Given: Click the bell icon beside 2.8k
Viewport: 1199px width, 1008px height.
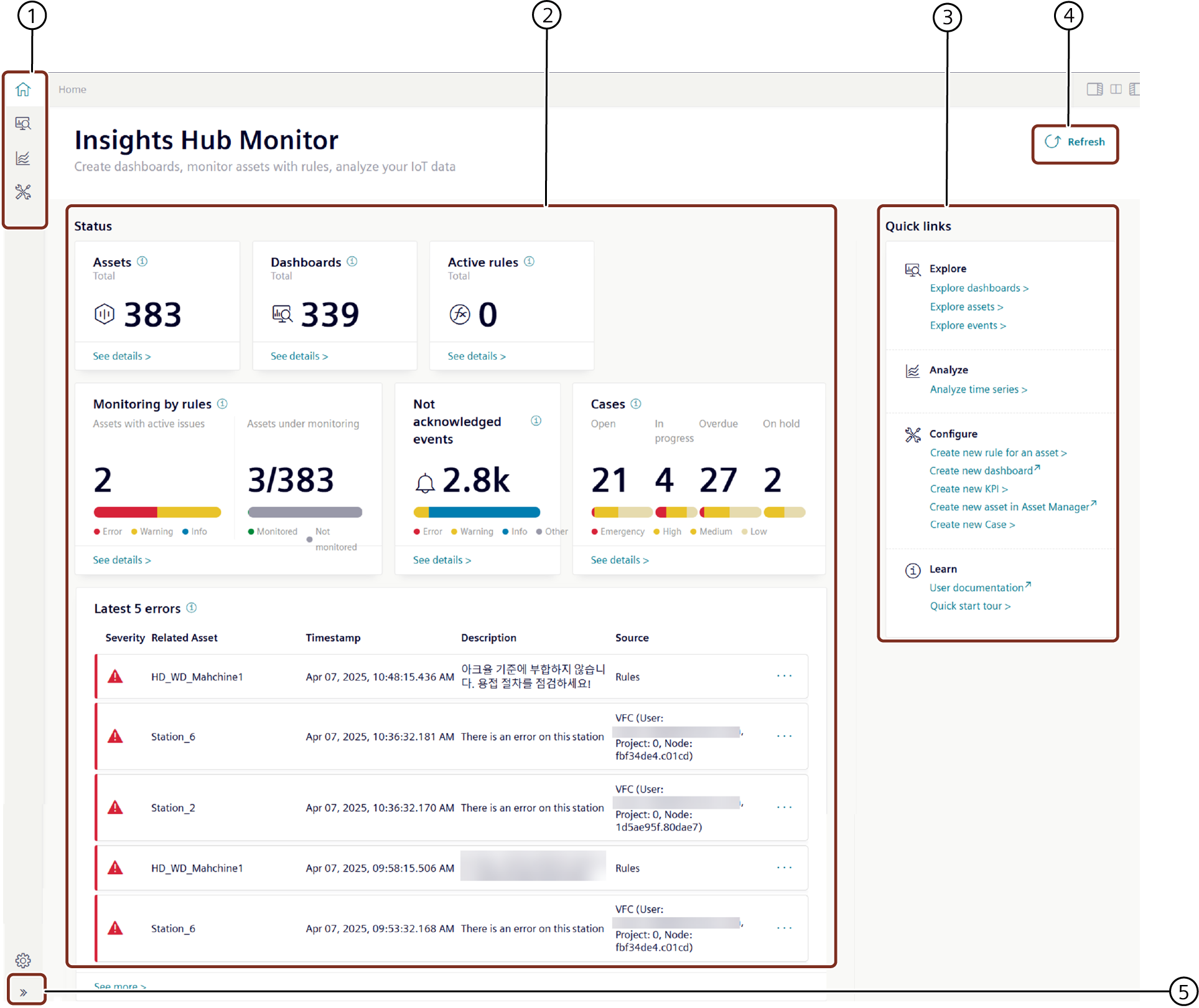Looking at the screenshot, I should coord(425,483).
